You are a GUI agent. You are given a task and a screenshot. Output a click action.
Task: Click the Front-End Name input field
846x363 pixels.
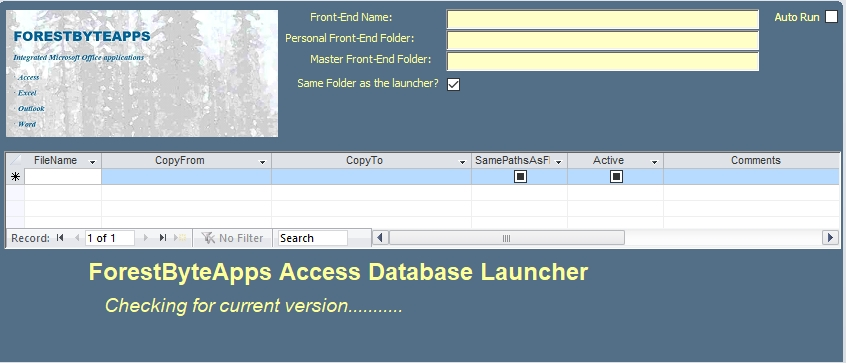[603, 19]
